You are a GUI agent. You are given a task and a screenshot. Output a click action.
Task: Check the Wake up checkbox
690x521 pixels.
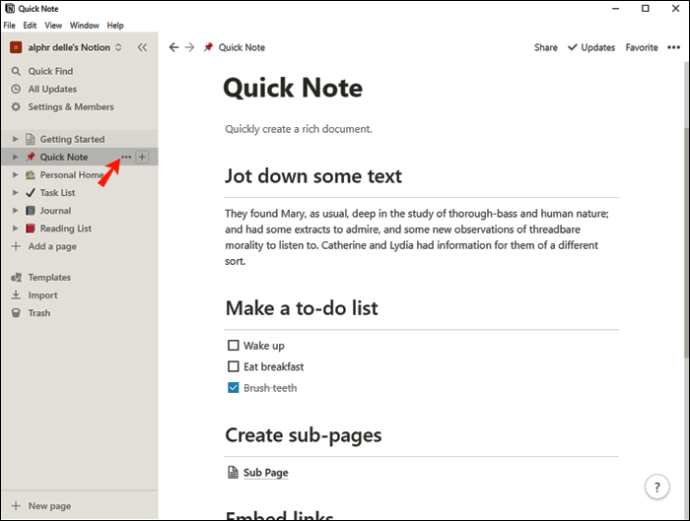(x=233, y=345)
